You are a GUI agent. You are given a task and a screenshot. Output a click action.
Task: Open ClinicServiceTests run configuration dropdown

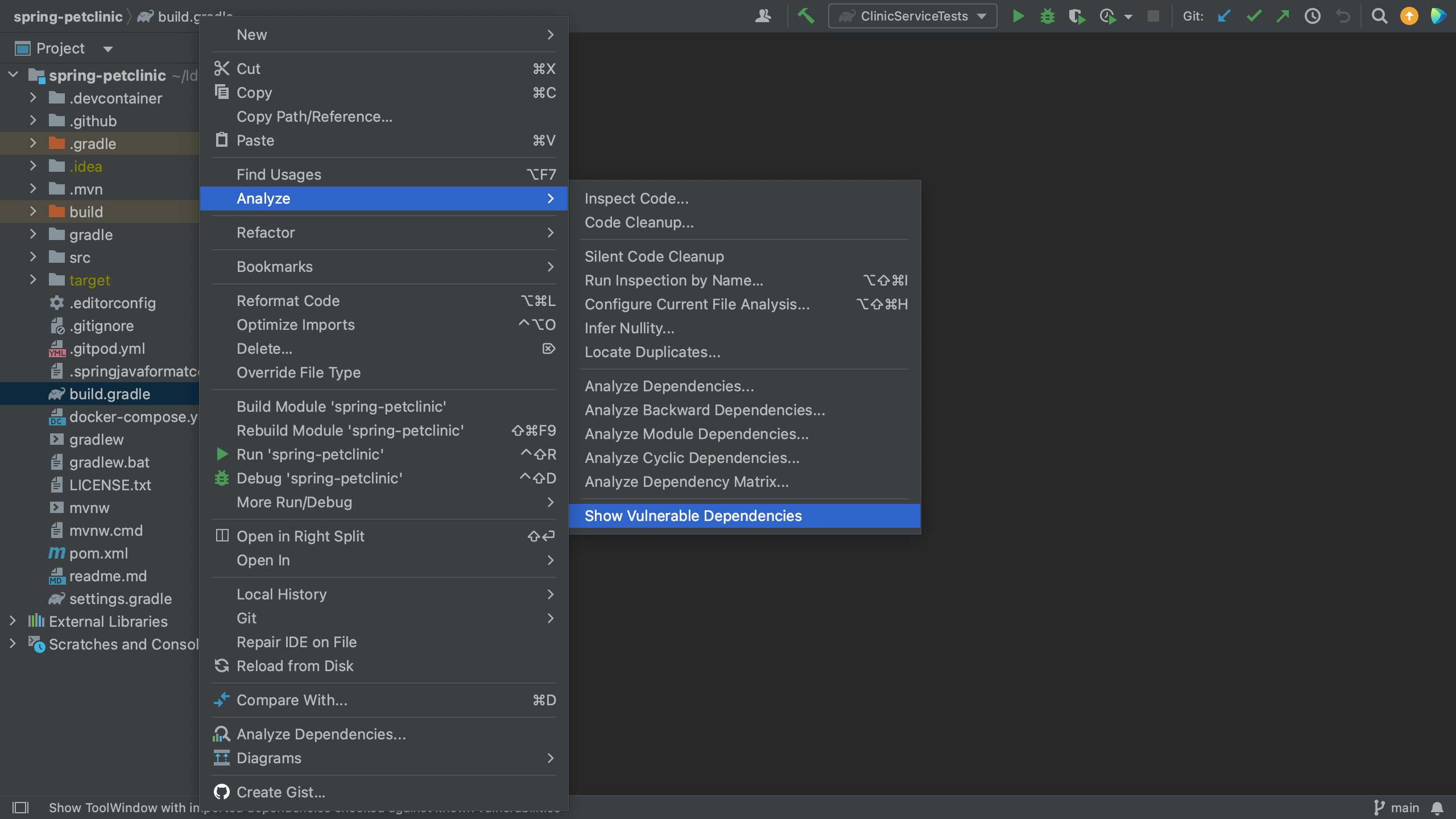coord(912,16)
